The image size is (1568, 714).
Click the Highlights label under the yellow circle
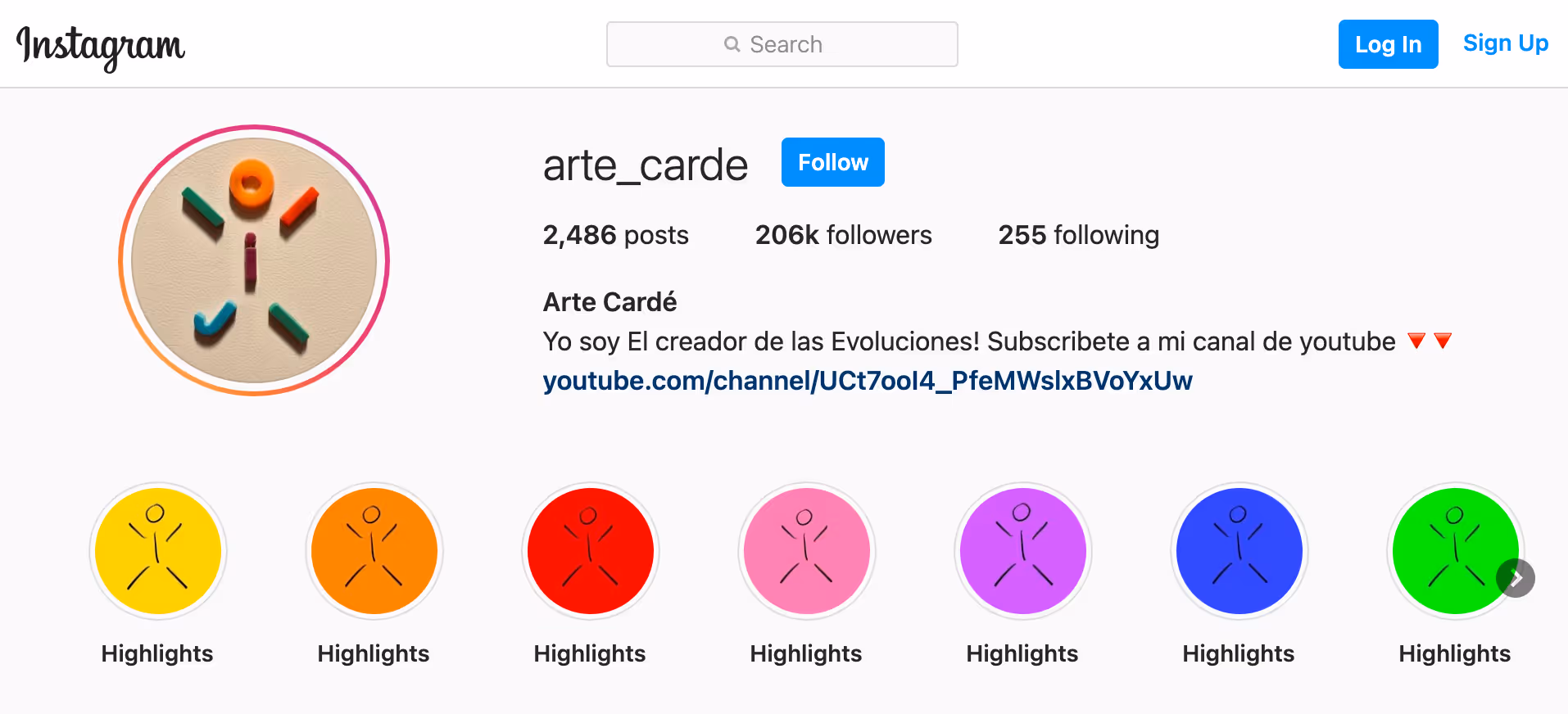[x=157, y=653]
